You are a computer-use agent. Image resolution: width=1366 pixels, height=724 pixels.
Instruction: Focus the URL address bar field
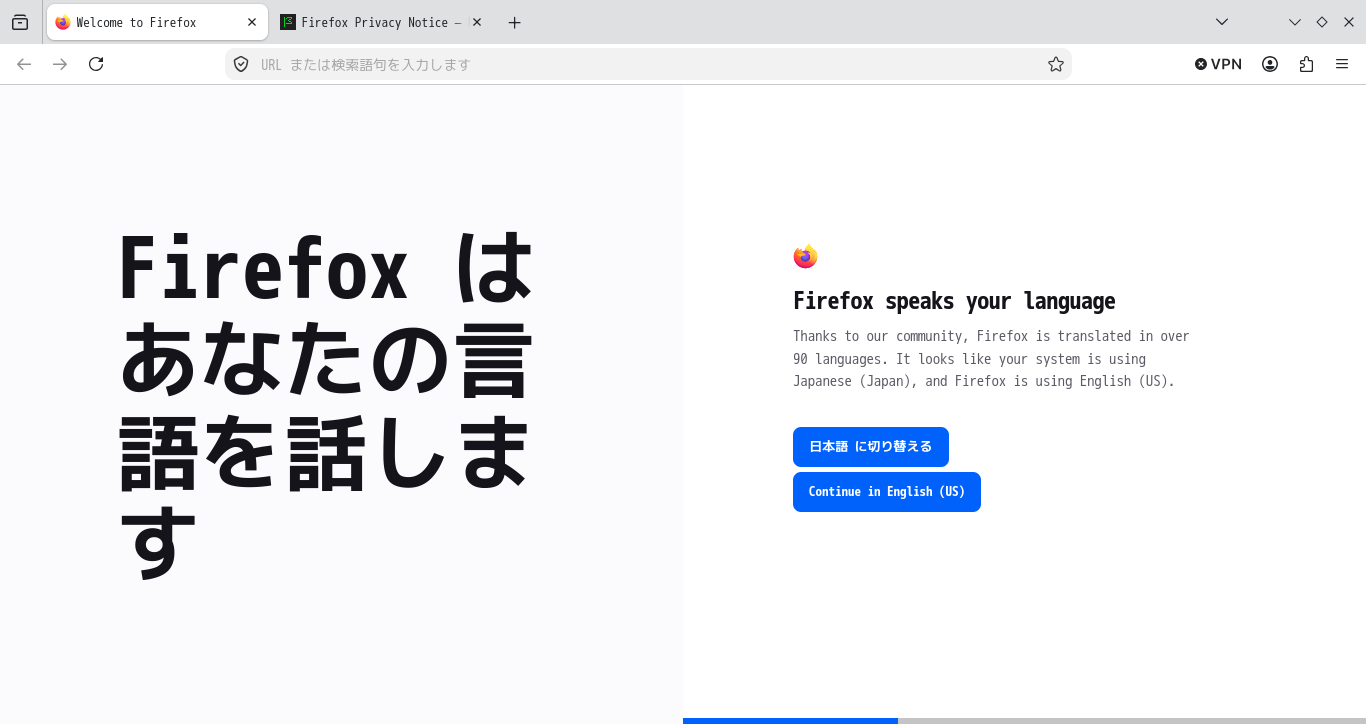pos(648,64)
